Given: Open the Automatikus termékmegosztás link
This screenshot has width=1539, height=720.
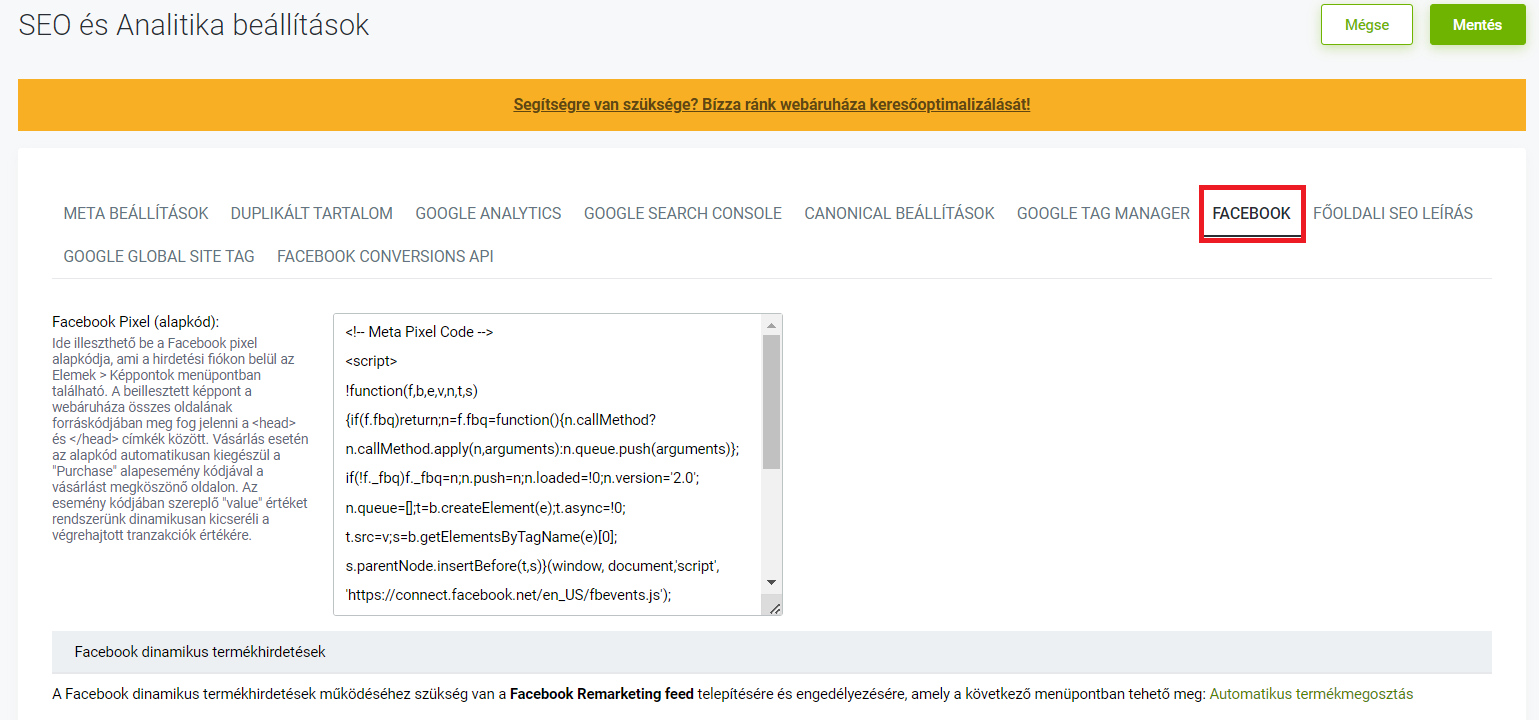Looking at the screenshot, I should point(1311,693).
